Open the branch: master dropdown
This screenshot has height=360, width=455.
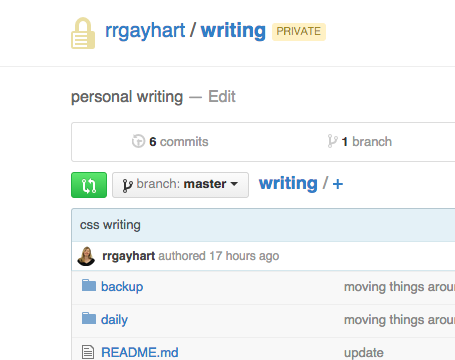tap(180, 185)
